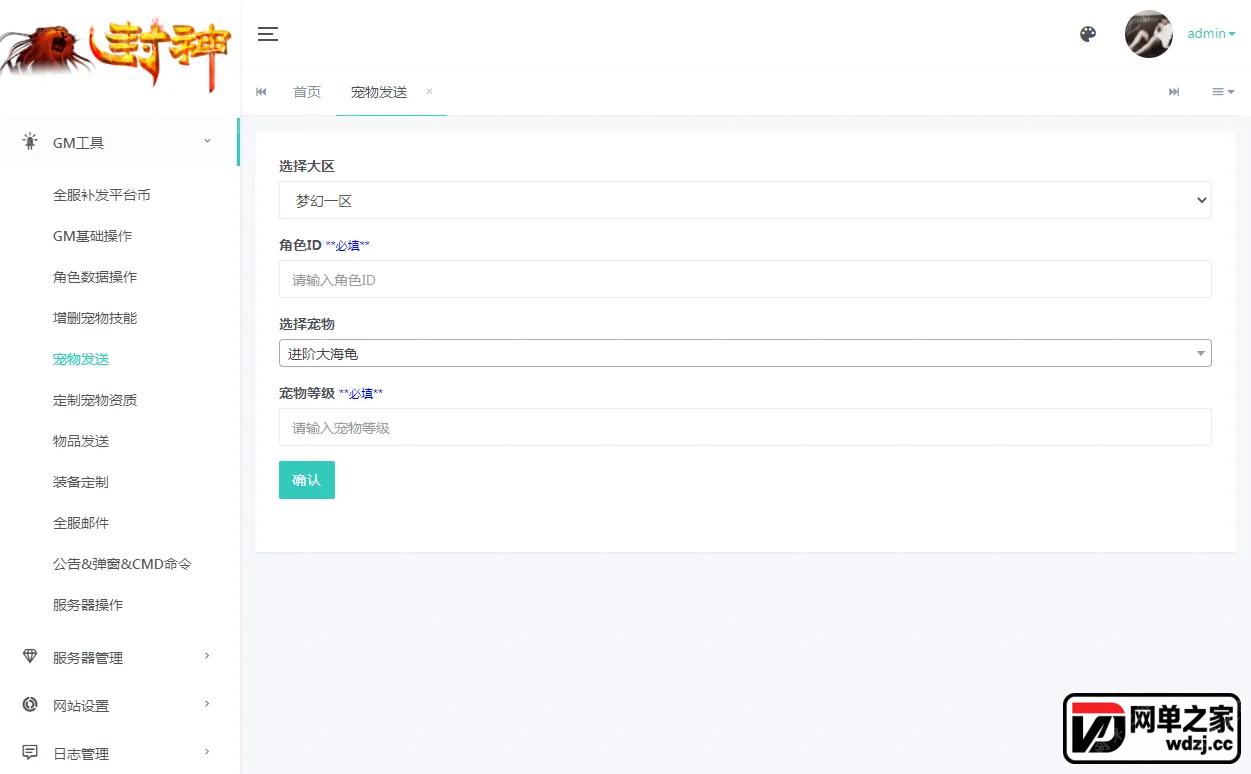Image resolution: width=1251 pixels, height=774 pixels.
Task: Open the 选择宠物 combo box
Action: (x=745, y=353)
